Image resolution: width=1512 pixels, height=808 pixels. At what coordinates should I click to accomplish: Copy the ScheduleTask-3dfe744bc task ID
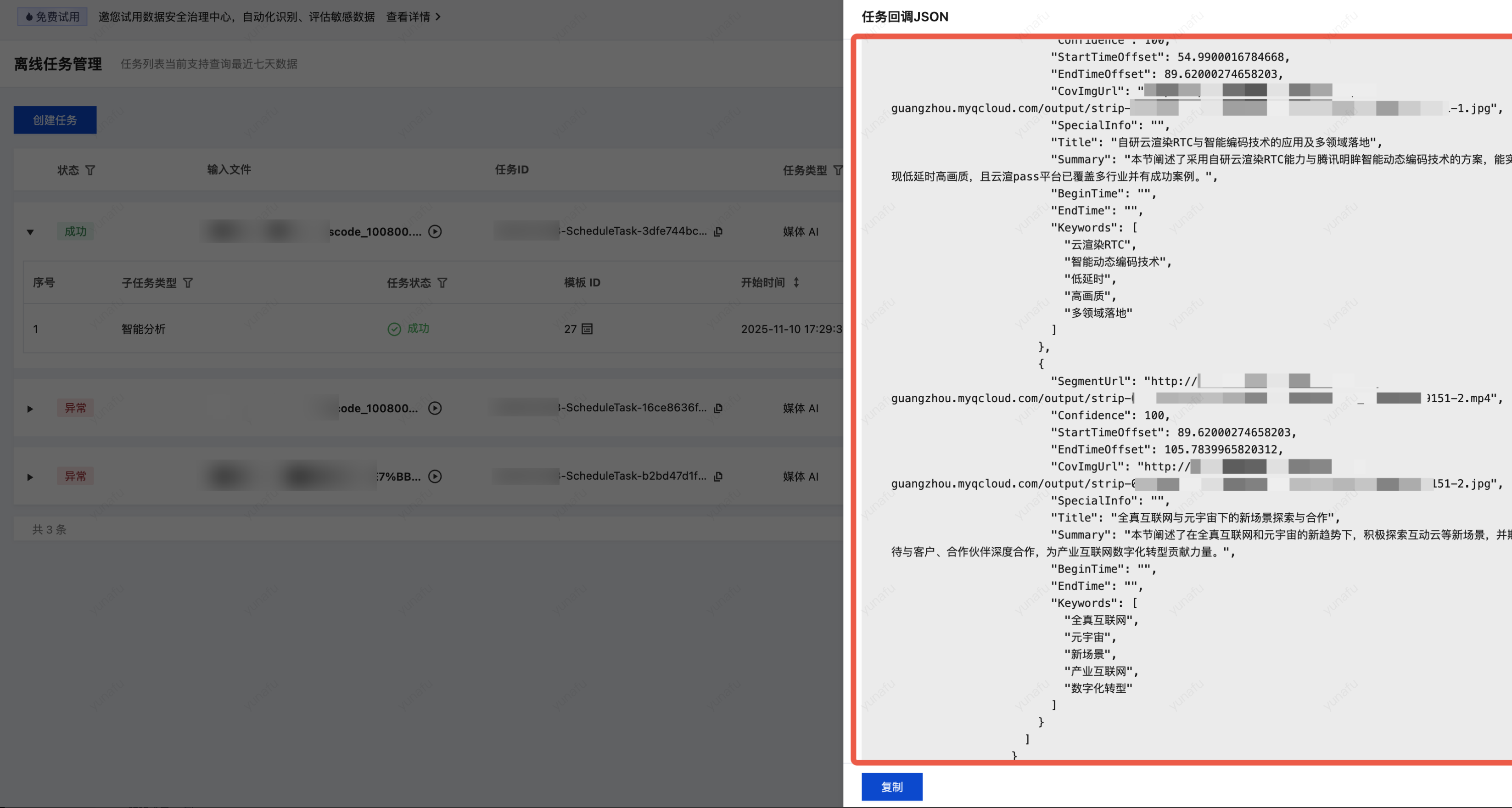[718, 231]
